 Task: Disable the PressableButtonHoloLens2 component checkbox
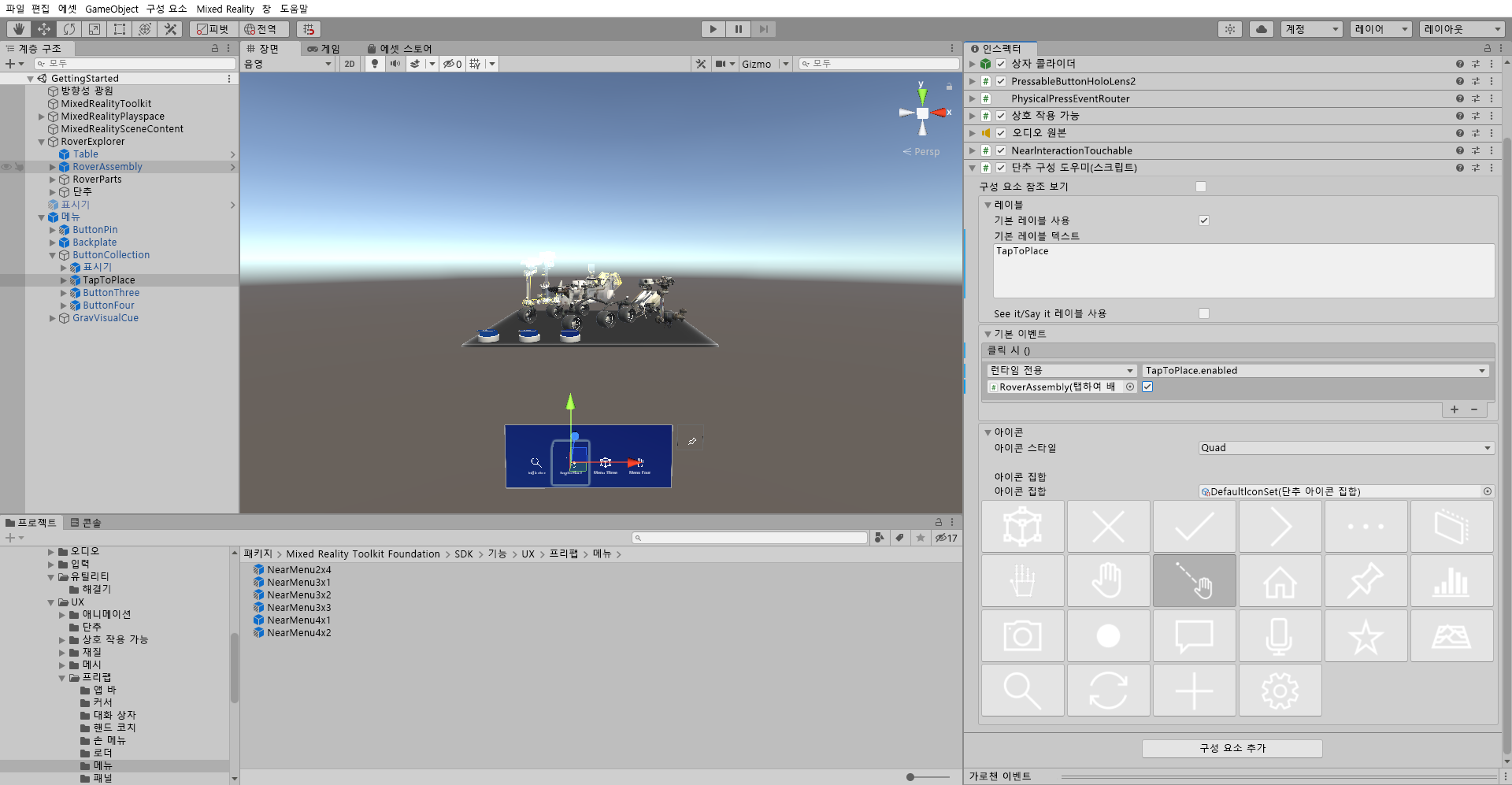1001,81
